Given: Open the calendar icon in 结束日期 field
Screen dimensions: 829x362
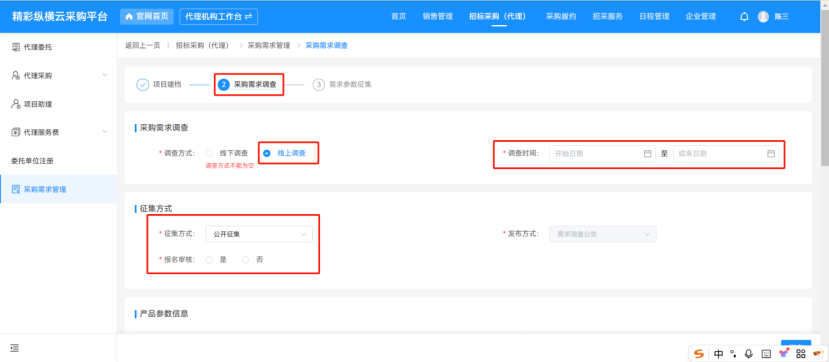Looking at the screenshot, I should coord(771,154).
